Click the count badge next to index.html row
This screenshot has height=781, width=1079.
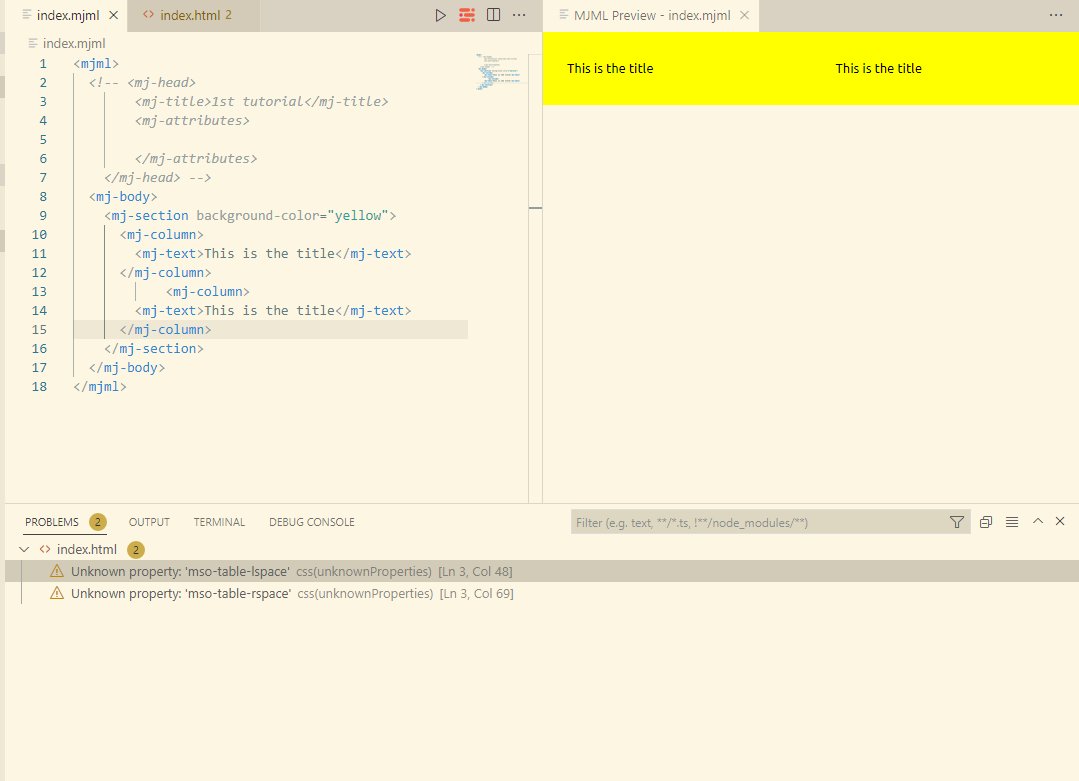pos(136,550)
